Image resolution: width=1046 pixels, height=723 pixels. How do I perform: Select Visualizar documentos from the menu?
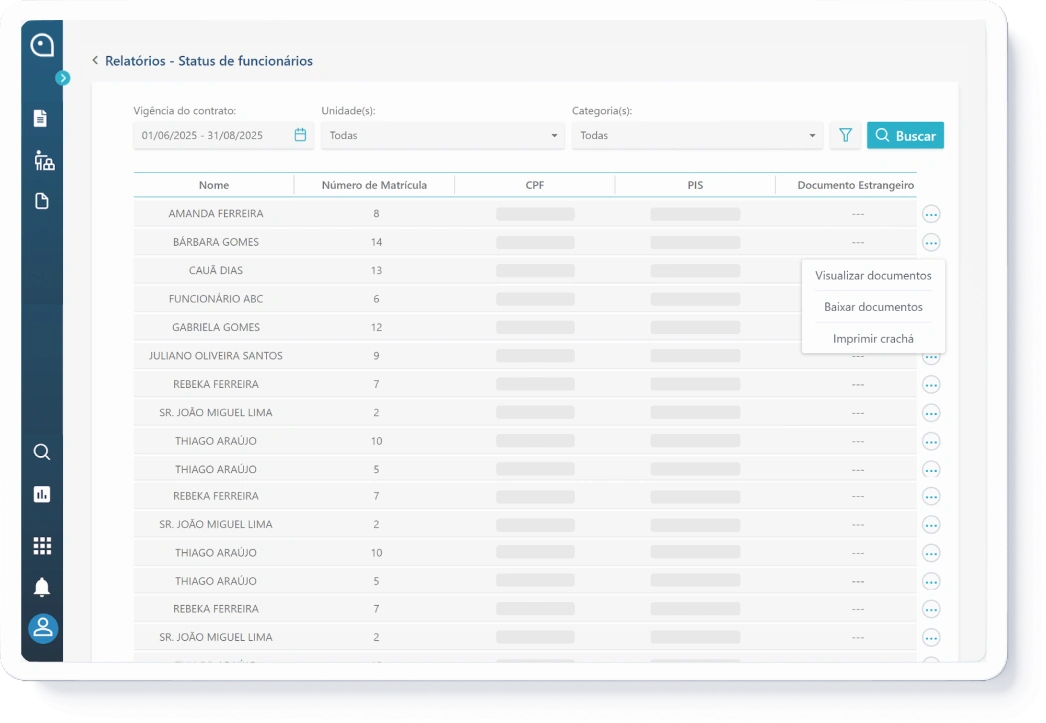pyautogui.click(x=873, y=275)
